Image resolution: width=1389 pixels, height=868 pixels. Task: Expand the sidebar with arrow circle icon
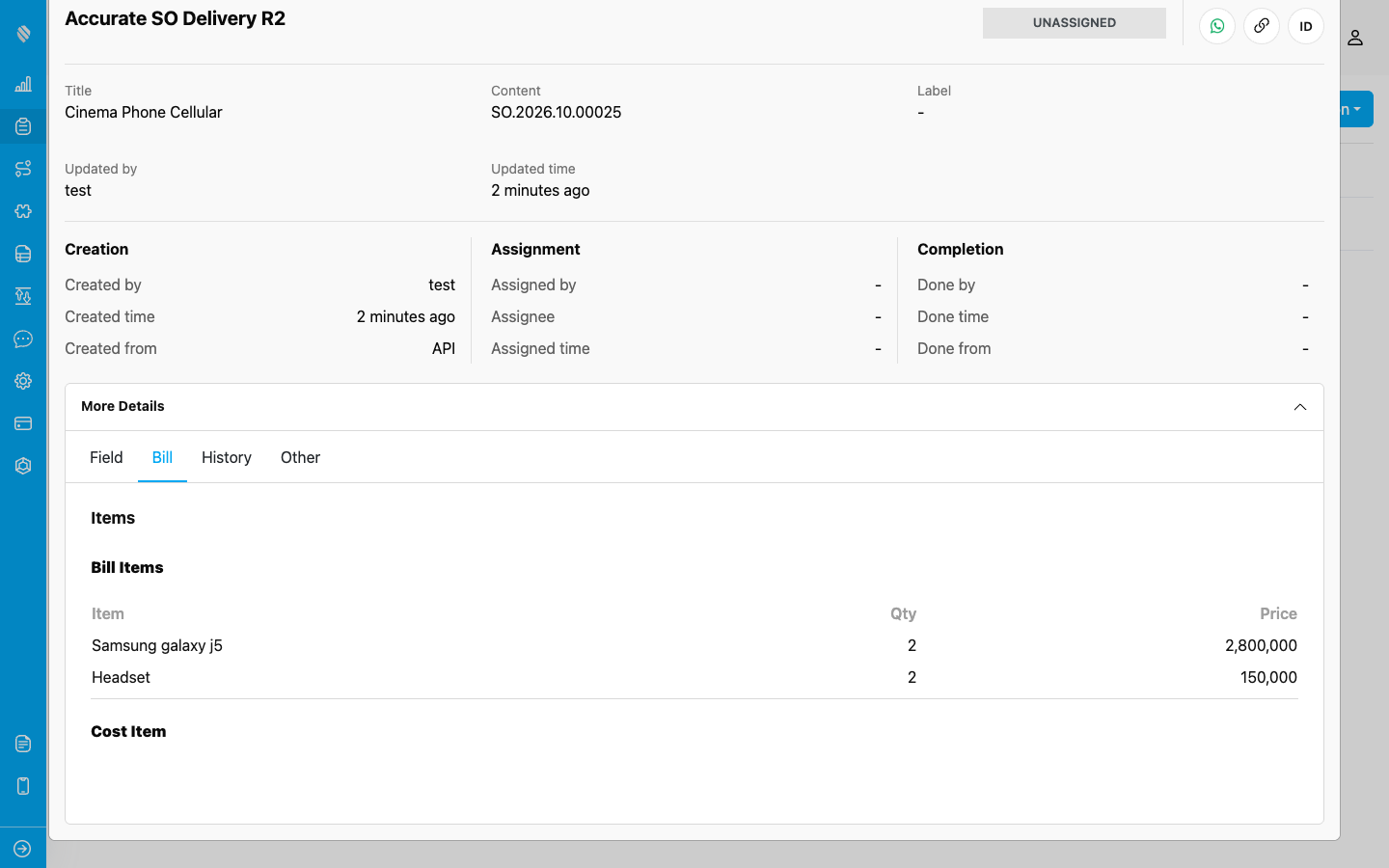pos(23,849)
